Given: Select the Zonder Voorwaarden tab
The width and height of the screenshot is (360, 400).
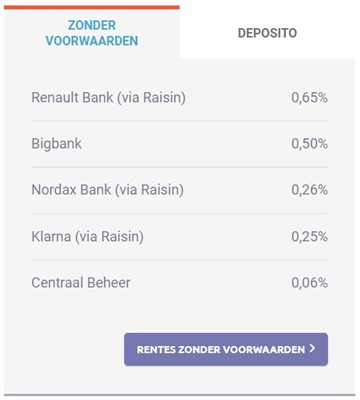Looking at the screenshot, I should pyautogui.click(x=92, y=33).
